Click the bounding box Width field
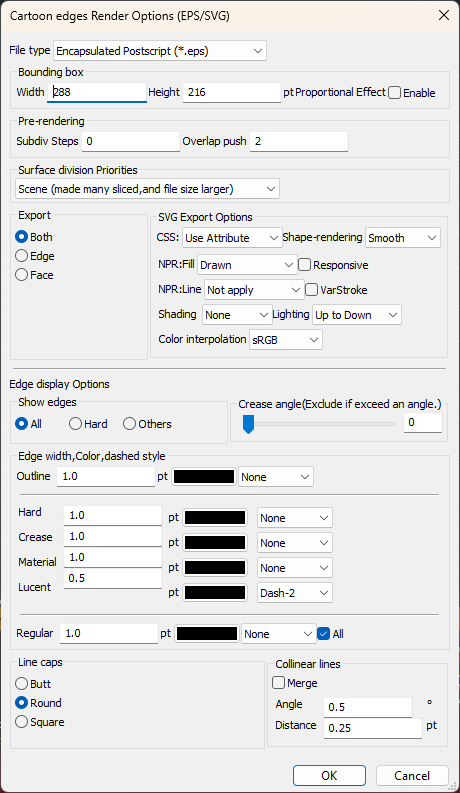This screenshot has width=460, height=793. pyautogui.click(x=97, y=92)
